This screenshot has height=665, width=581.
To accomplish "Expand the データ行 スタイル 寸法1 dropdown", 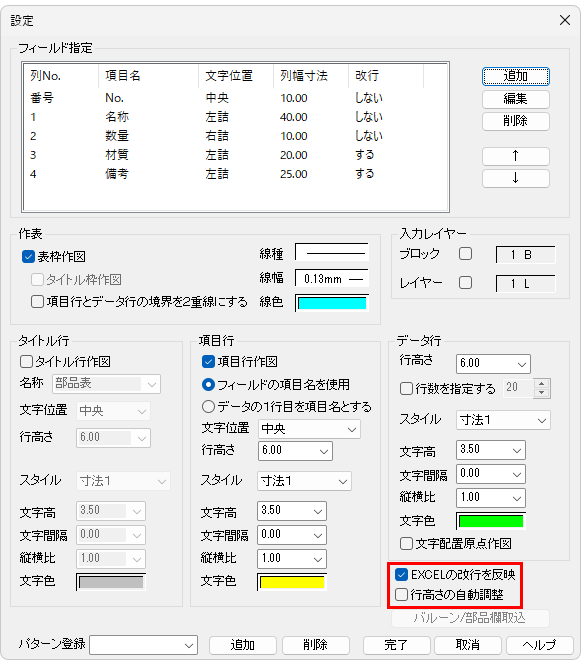I will point(503,420).
